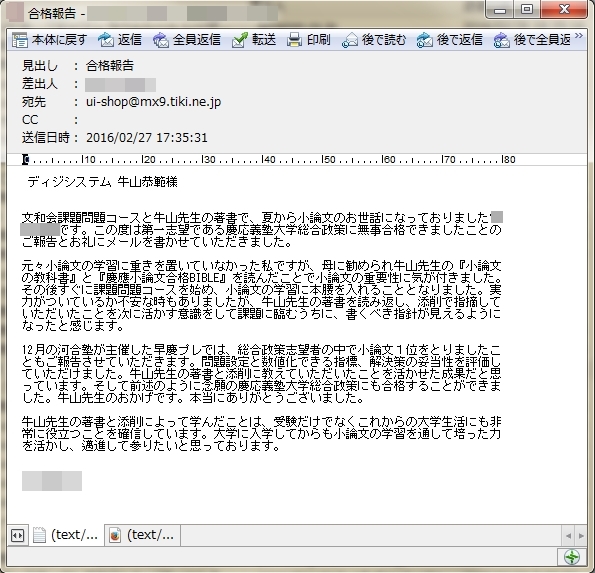Click the ui-shop@mx9.tiki.ne.jp recipient address
Image resolution: width=595 pixels, height=573 pixels.
point(153,102)
